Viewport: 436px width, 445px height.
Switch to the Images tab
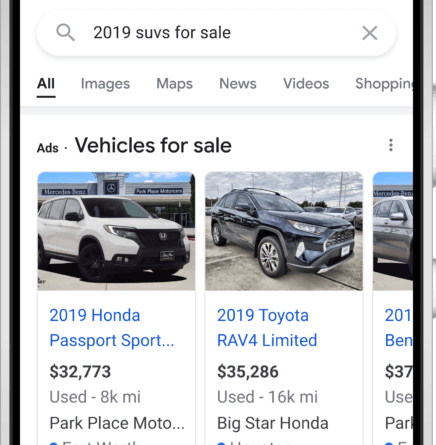[105, 84]
